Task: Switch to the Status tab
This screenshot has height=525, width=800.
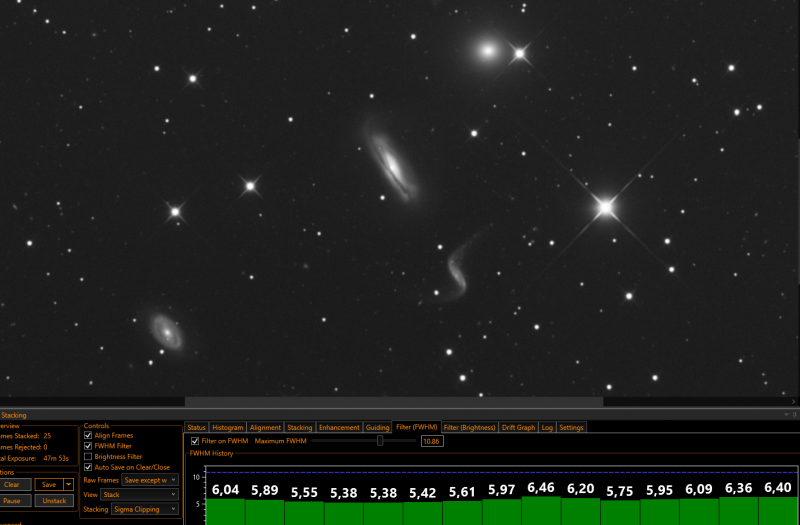Action: tap(196, 428)
